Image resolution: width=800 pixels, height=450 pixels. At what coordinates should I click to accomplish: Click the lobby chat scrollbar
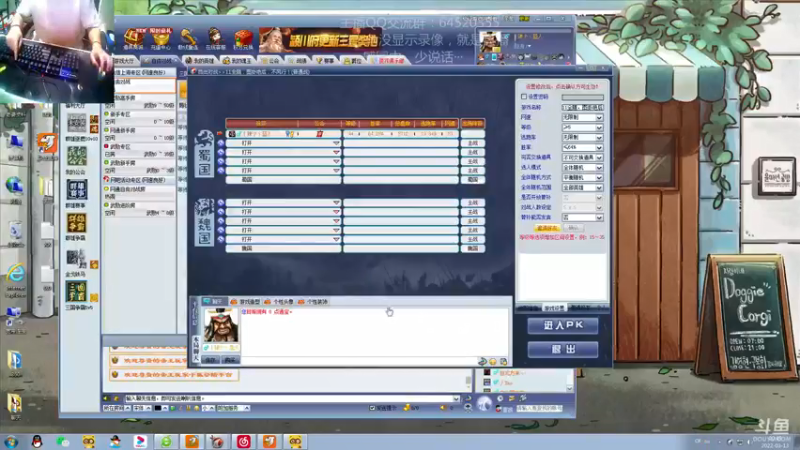point(468,381)
